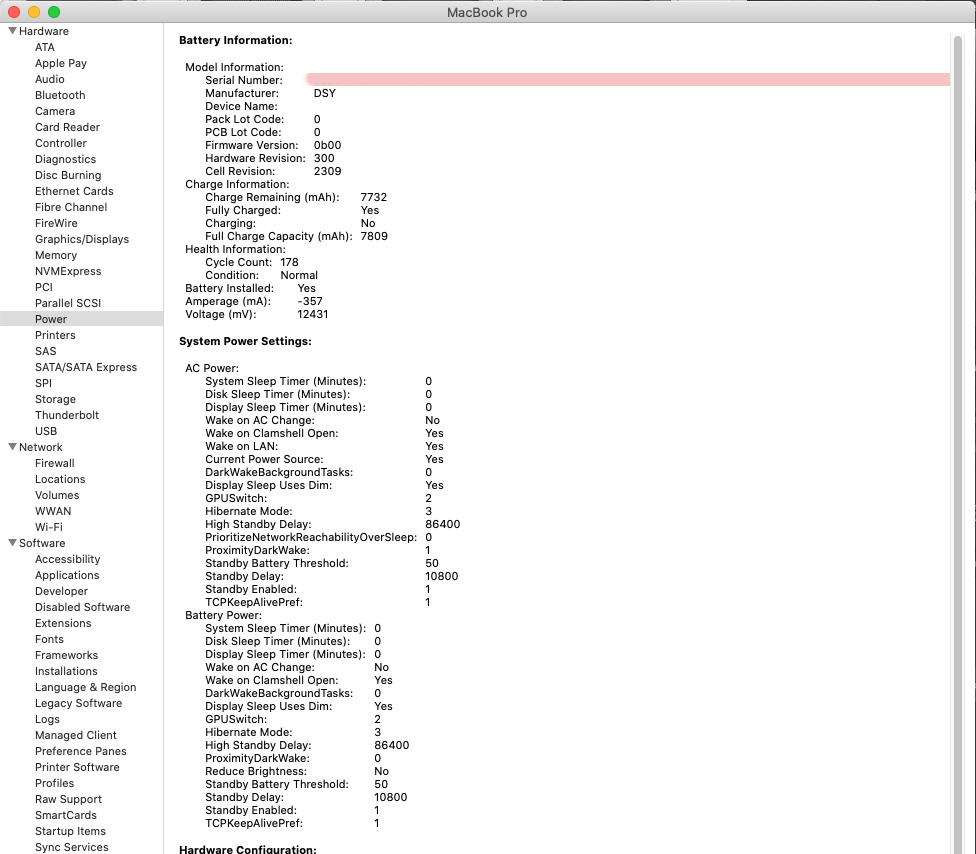
Task: Select Installations under Software
Action: coord(67,671)
